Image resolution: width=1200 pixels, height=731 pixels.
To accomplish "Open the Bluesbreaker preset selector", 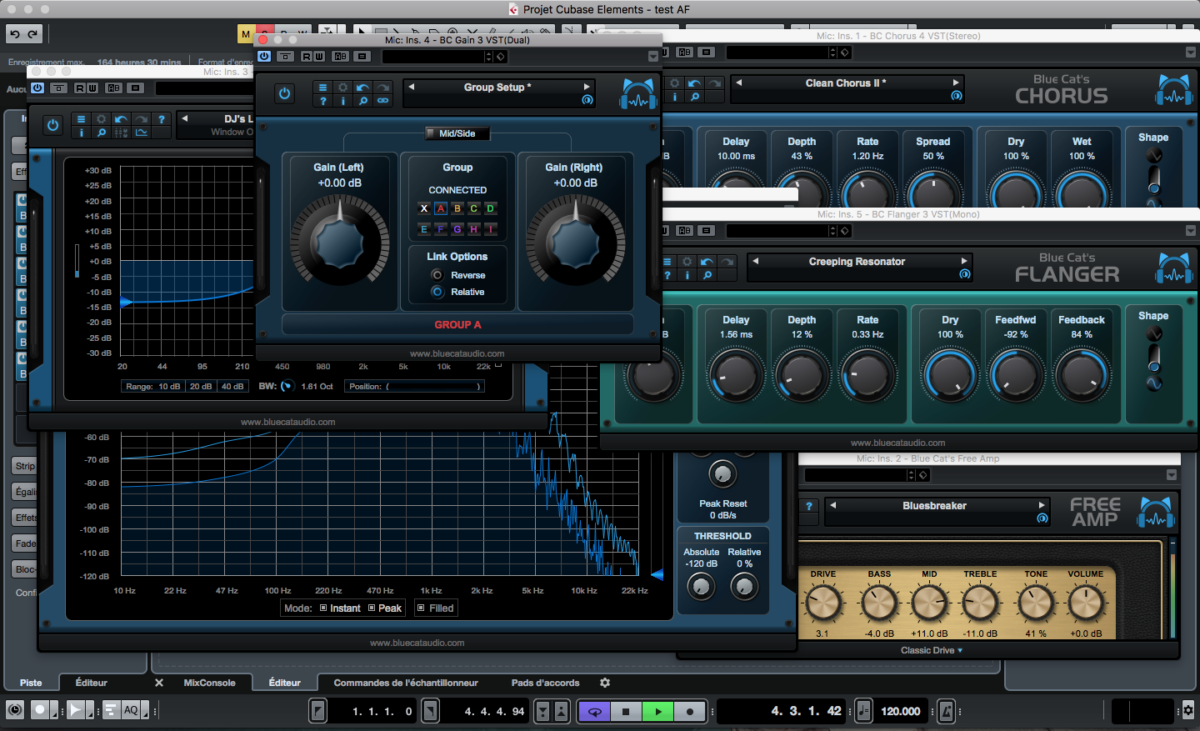I will [934, 506].
